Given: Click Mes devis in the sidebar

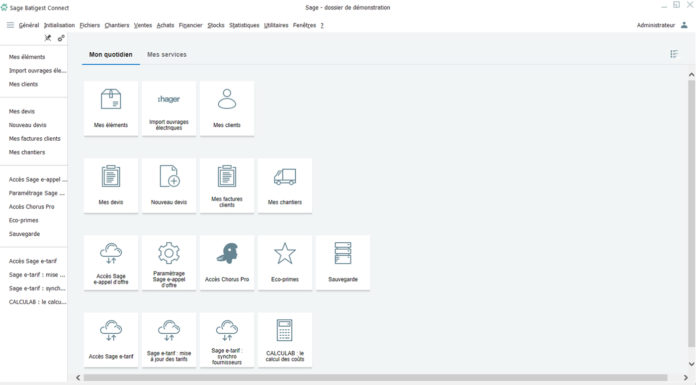Looking at the screenshot, I should coord(22,111).
